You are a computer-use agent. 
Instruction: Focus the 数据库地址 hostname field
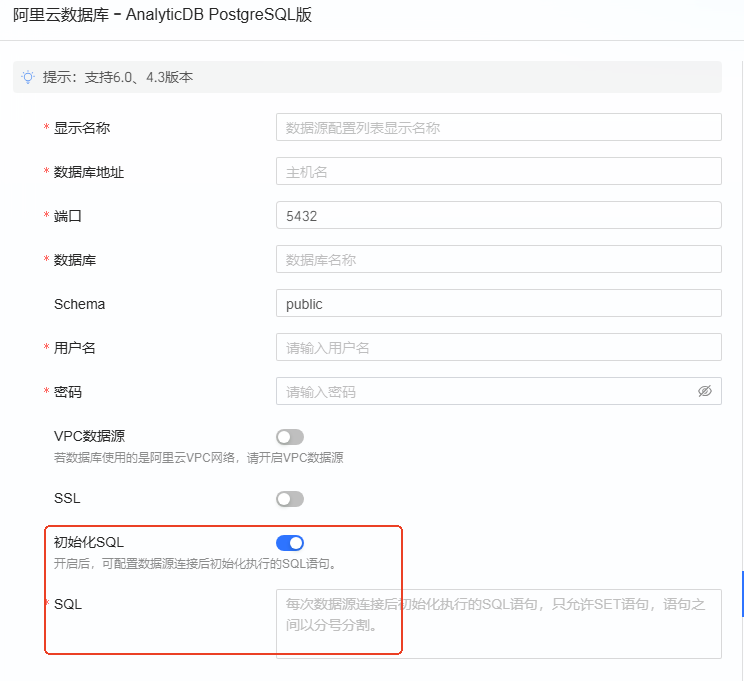498,171
